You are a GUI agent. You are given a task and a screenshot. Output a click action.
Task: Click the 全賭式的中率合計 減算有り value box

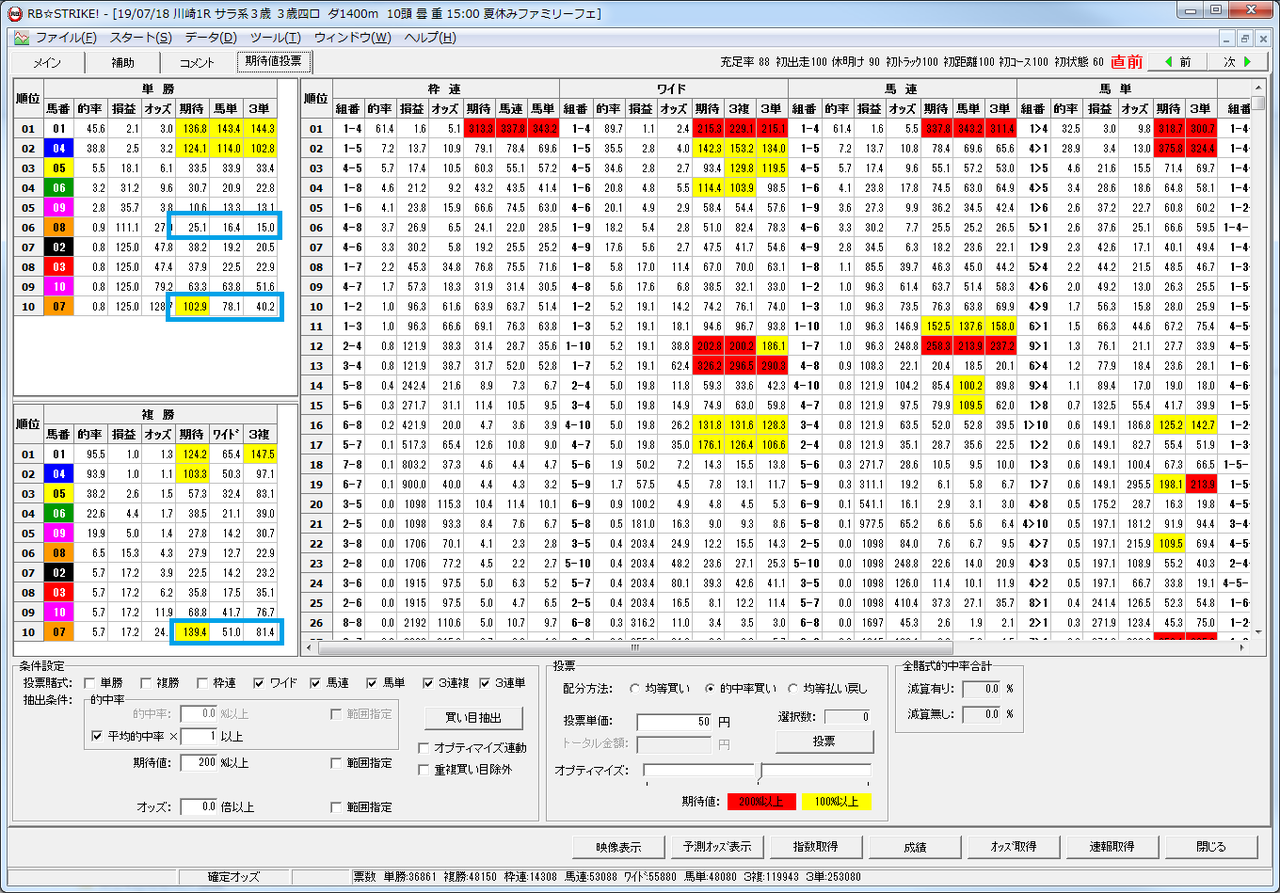(979, 689)
